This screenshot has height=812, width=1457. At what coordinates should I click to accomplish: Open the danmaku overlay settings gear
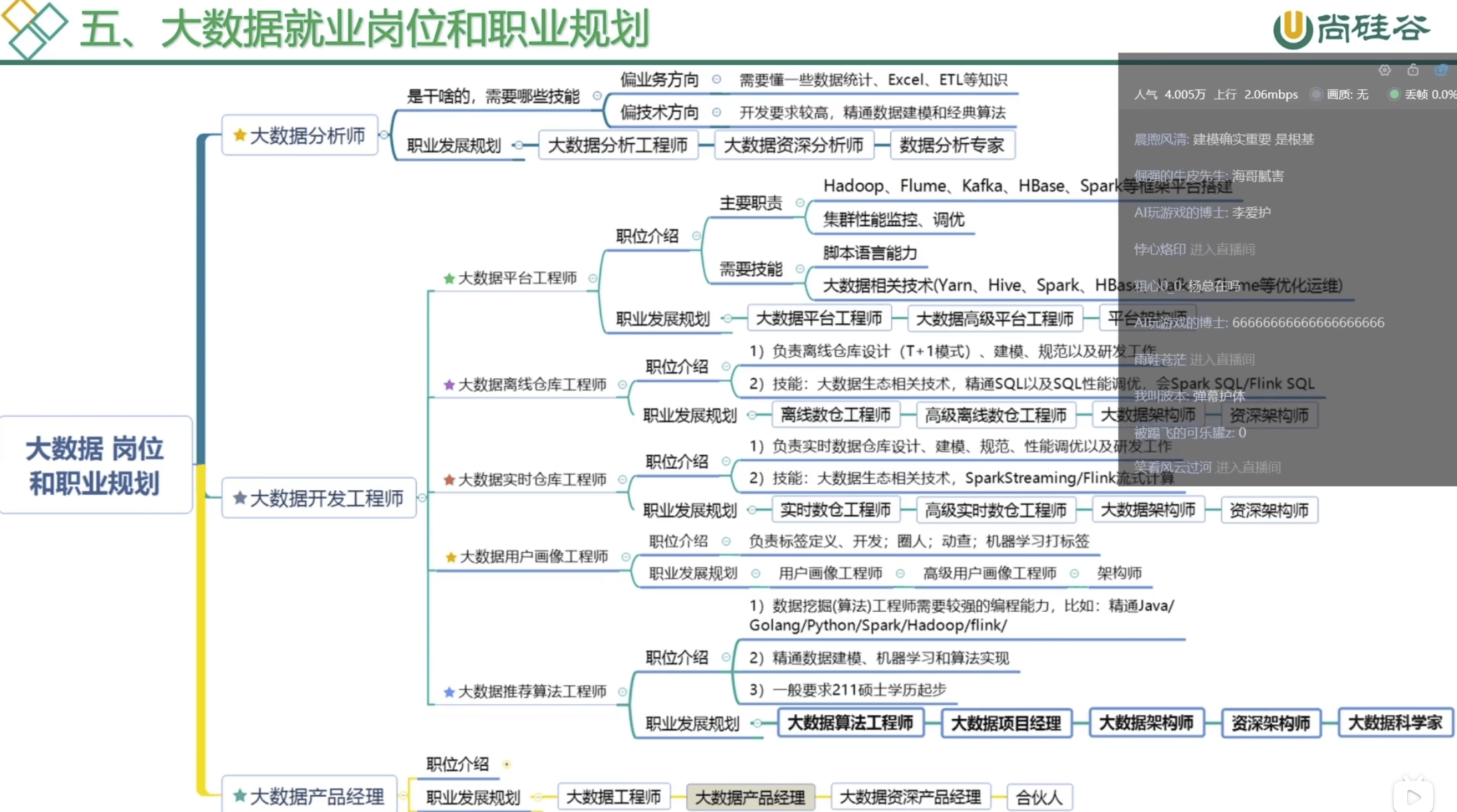[1385, 70]
